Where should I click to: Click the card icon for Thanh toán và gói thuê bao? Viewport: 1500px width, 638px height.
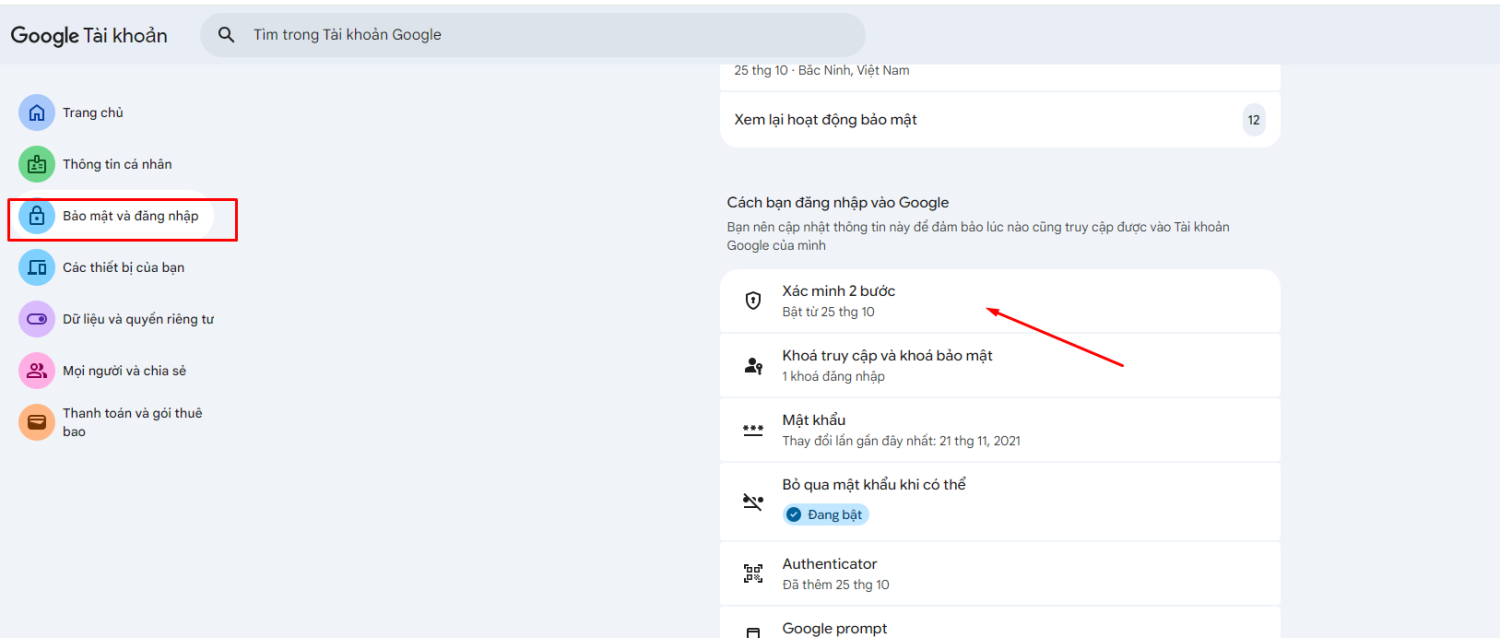[36, 422]
